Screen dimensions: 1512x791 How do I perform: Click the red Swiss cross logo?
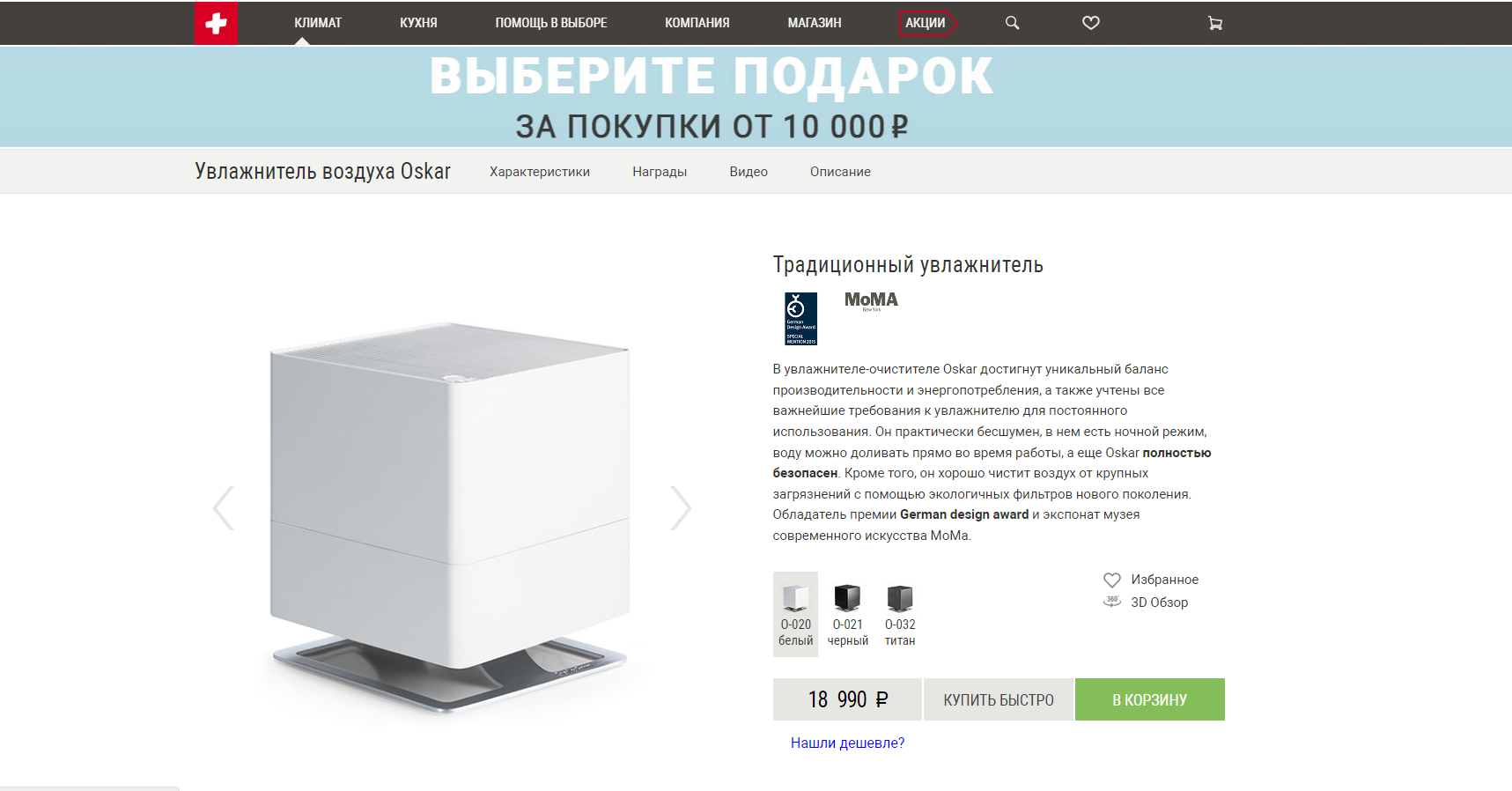[x=217, y=23]
